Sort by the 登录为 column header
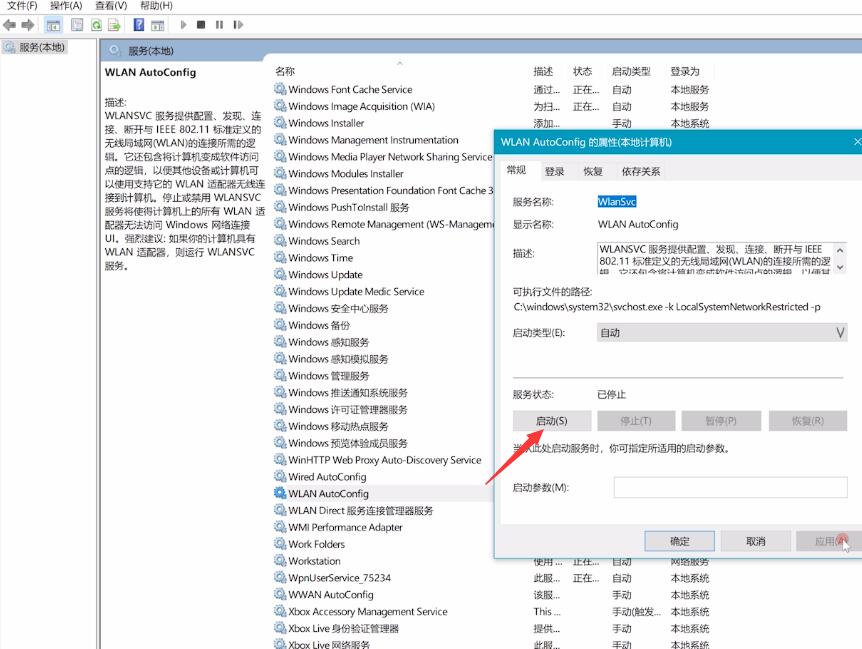The image size is (862, 649). (x=685, y=71)
